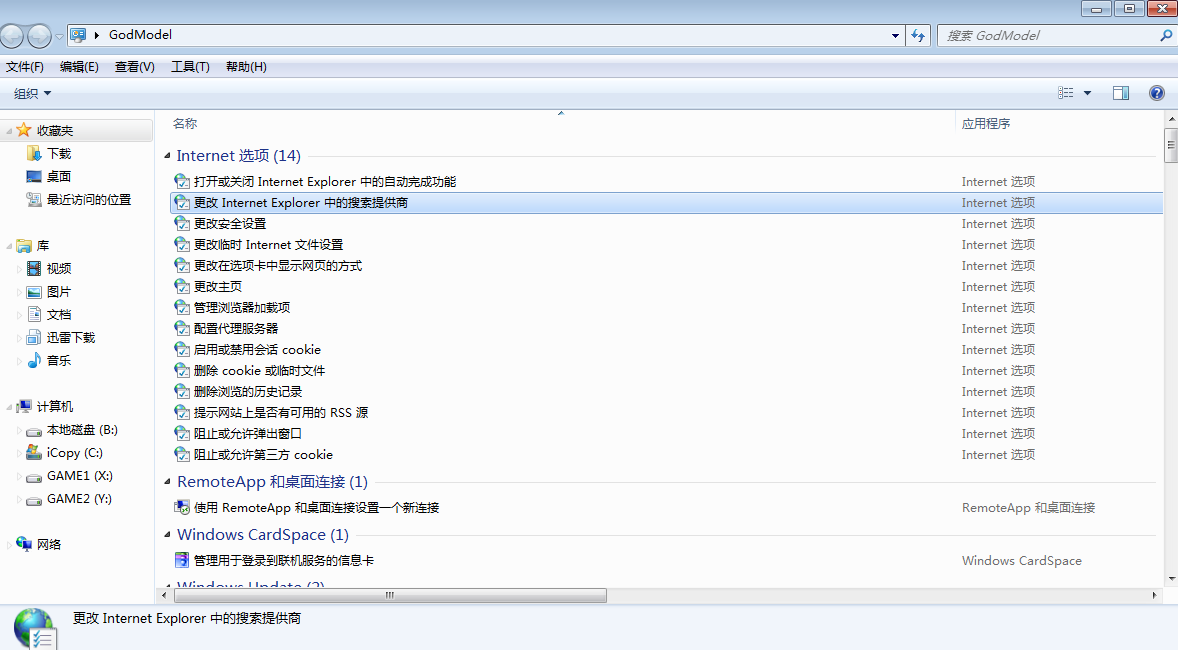
Task: Click 使用 RemoteApp 和桌面连接设置一个新连接
Action: click(x=310, y=507)
